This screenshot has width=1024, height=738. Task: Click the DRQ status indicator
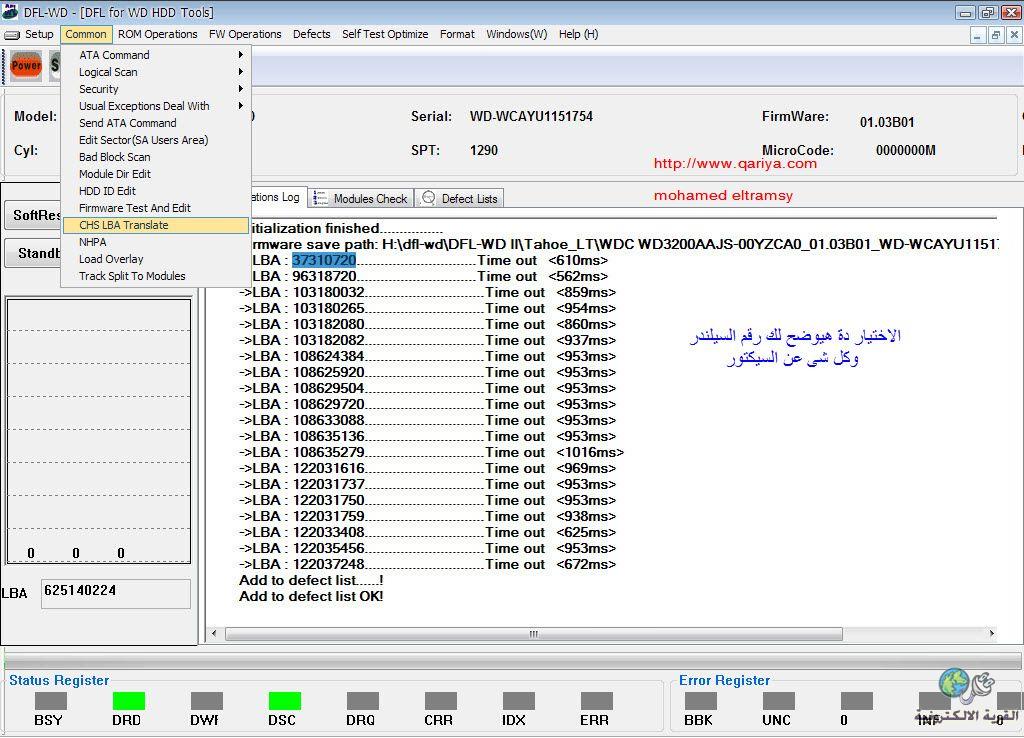[x=362, y=701]
